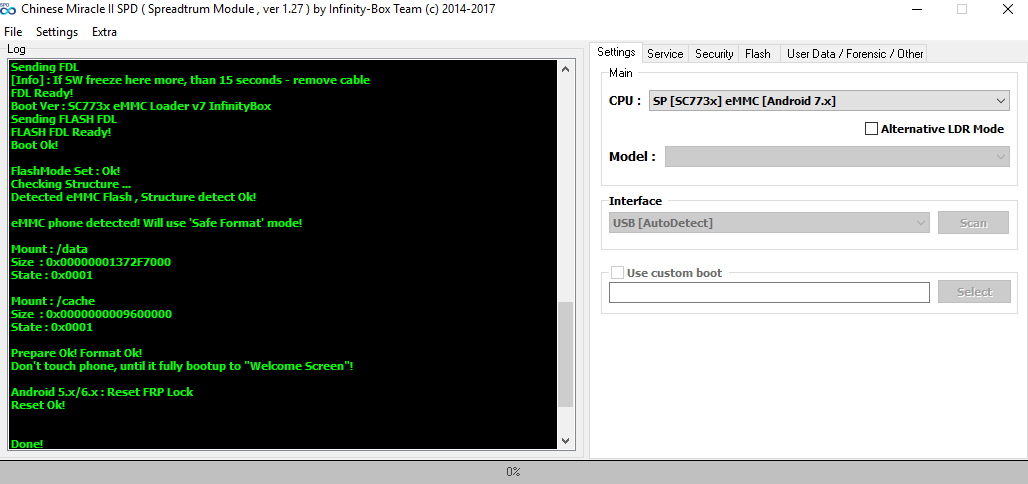The height and width of the screenshot is (484, 1028).
Task: Switch to the Flash tab
Action: (758, 54)
